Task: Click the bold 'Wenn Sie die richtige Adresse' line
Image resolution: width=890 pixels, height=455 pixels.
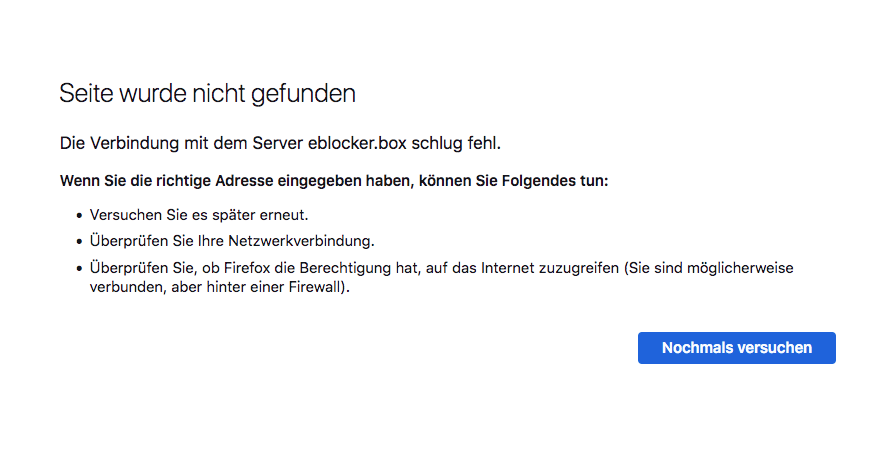Action: pyautogui.click(x=334, y=181)
